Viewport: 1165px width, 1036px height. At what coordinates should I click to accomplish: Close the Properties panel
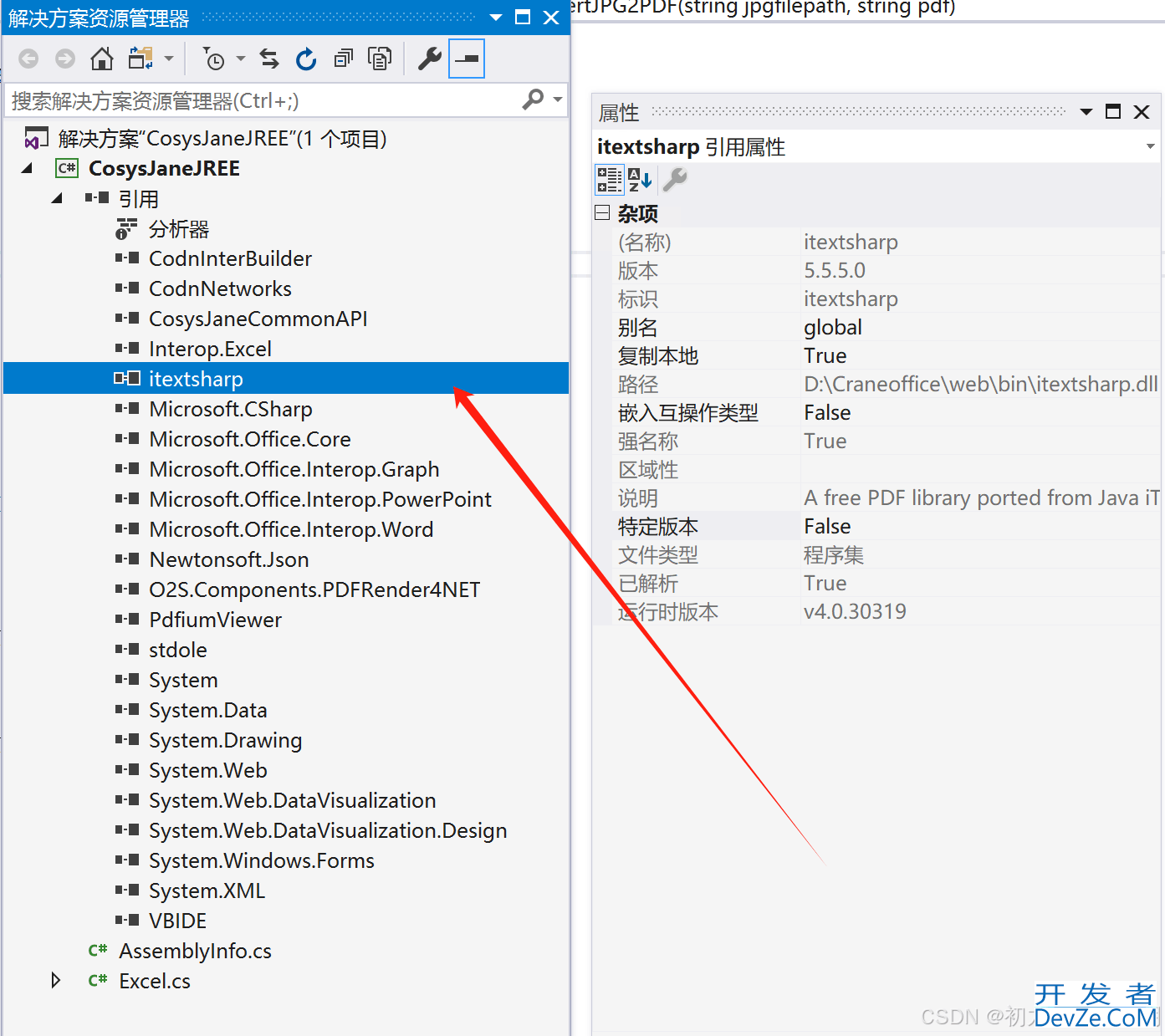click(1142, 112)
